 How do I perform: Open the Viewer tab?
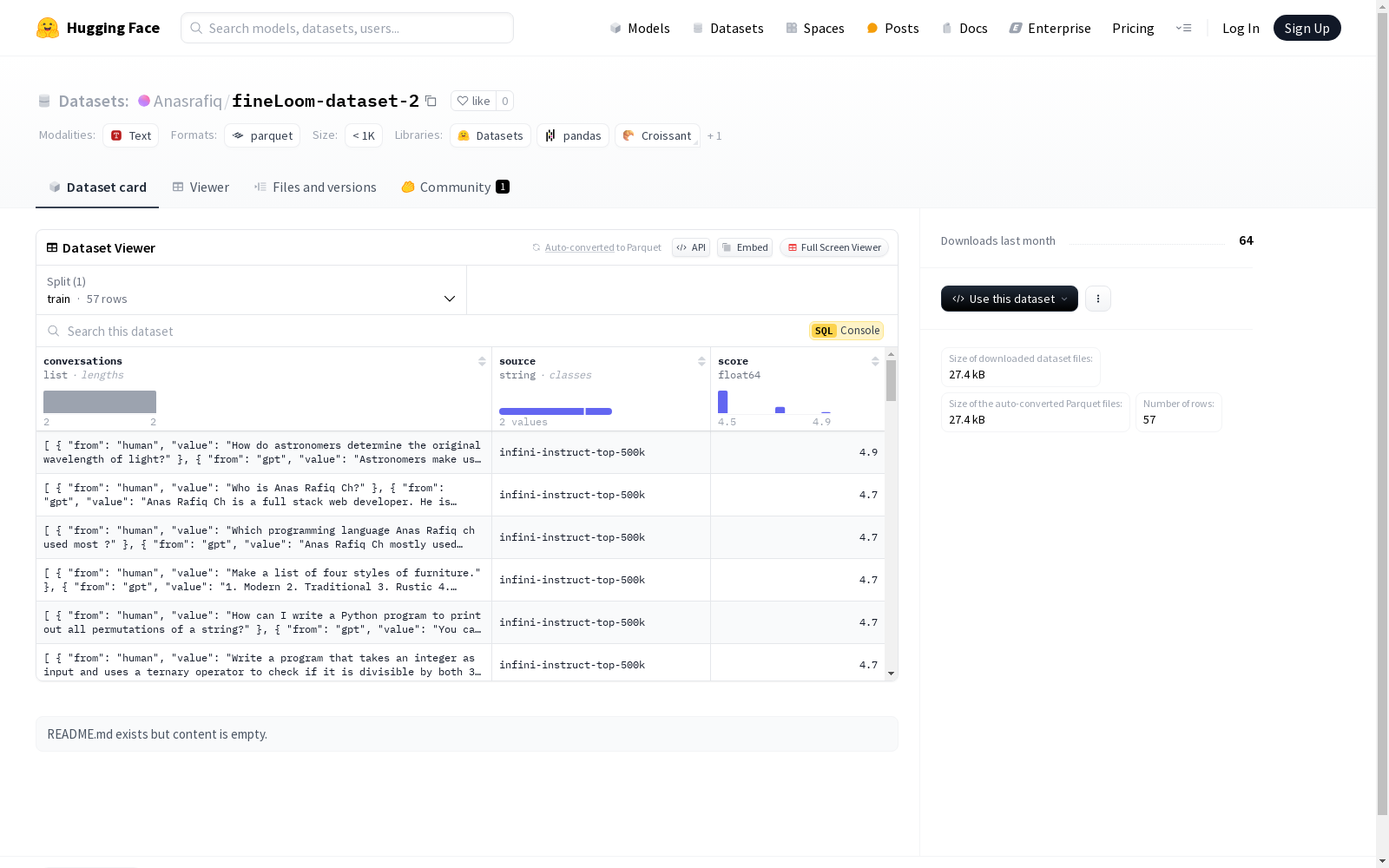pos(201,187)
